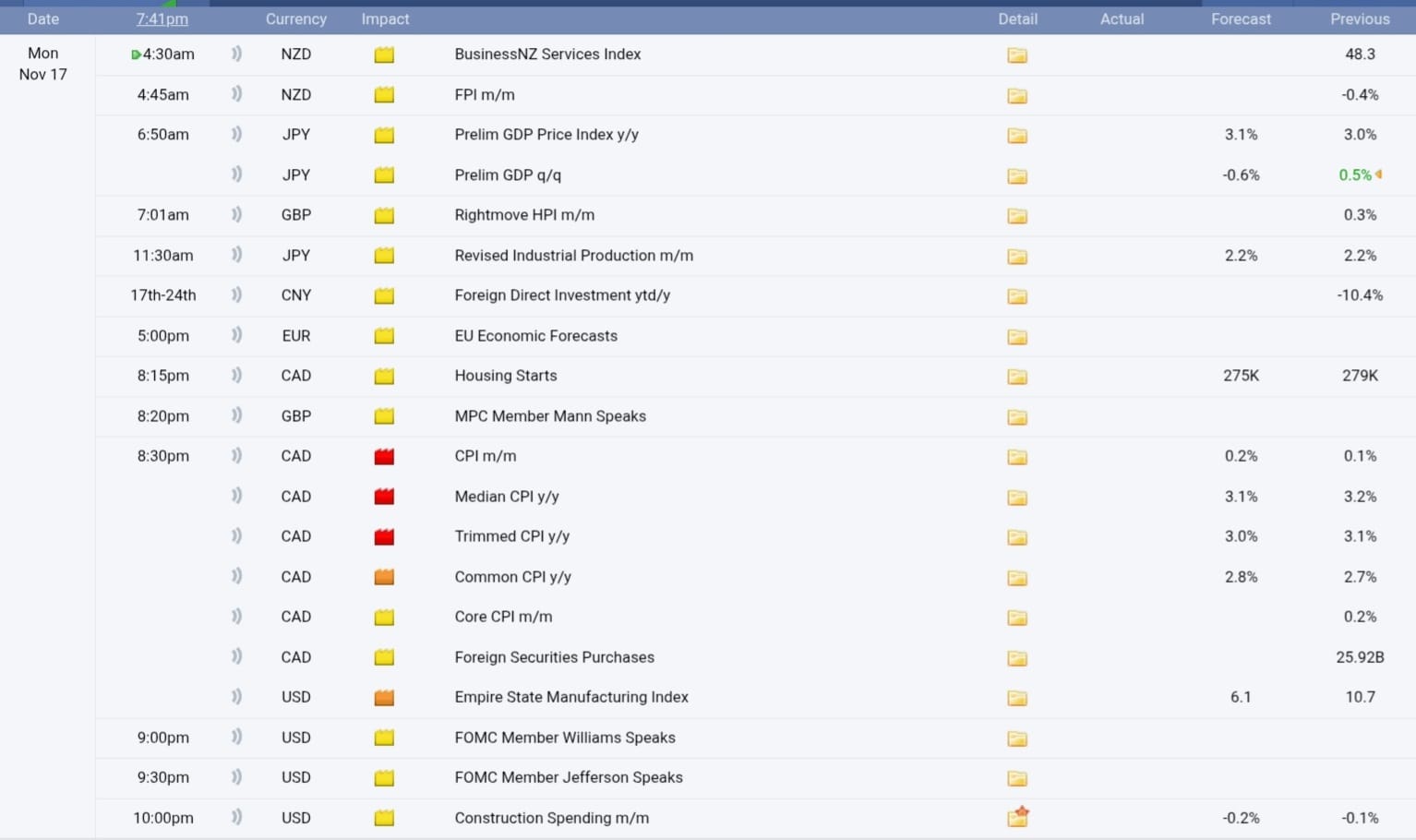Expand the Foreign Direct Investment ytd/y row
Image resolution: width=1416 pixels, height=840 pixels.
(x=561, y=295)
